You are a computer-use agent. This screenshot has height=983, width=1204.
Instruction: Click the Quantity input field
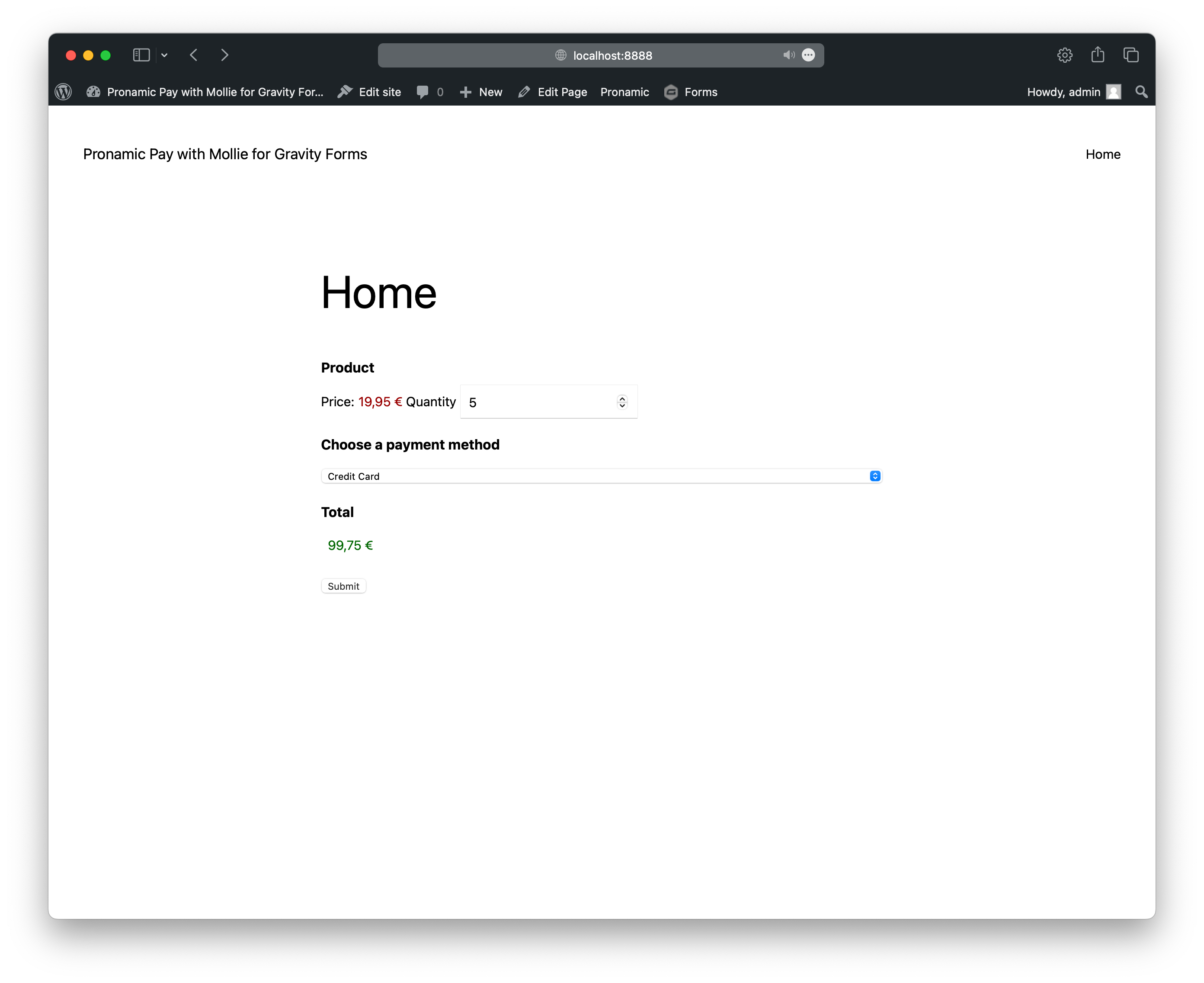(x=547, y=401)
